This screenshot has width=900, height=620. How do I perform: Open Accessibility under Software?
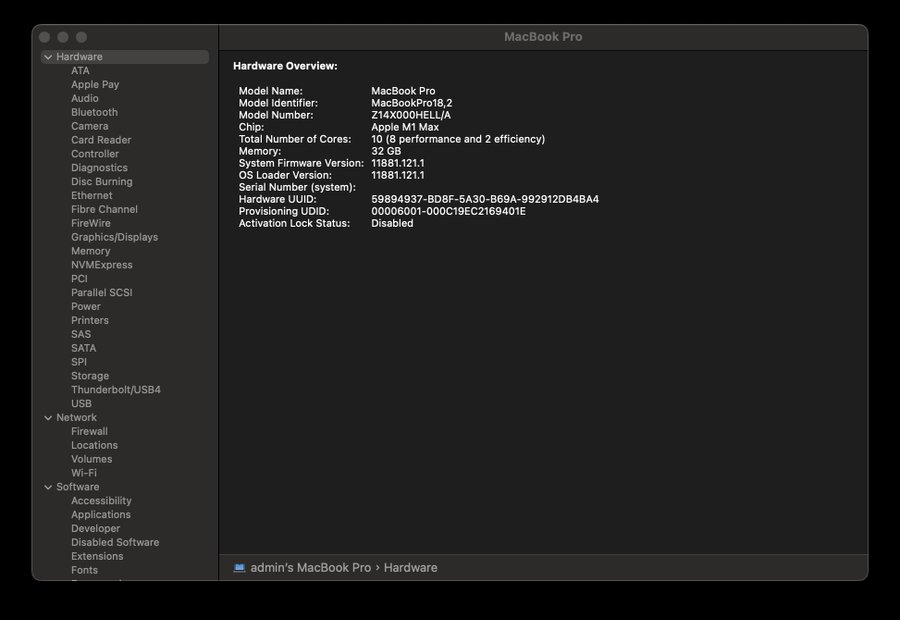point(101,501)
